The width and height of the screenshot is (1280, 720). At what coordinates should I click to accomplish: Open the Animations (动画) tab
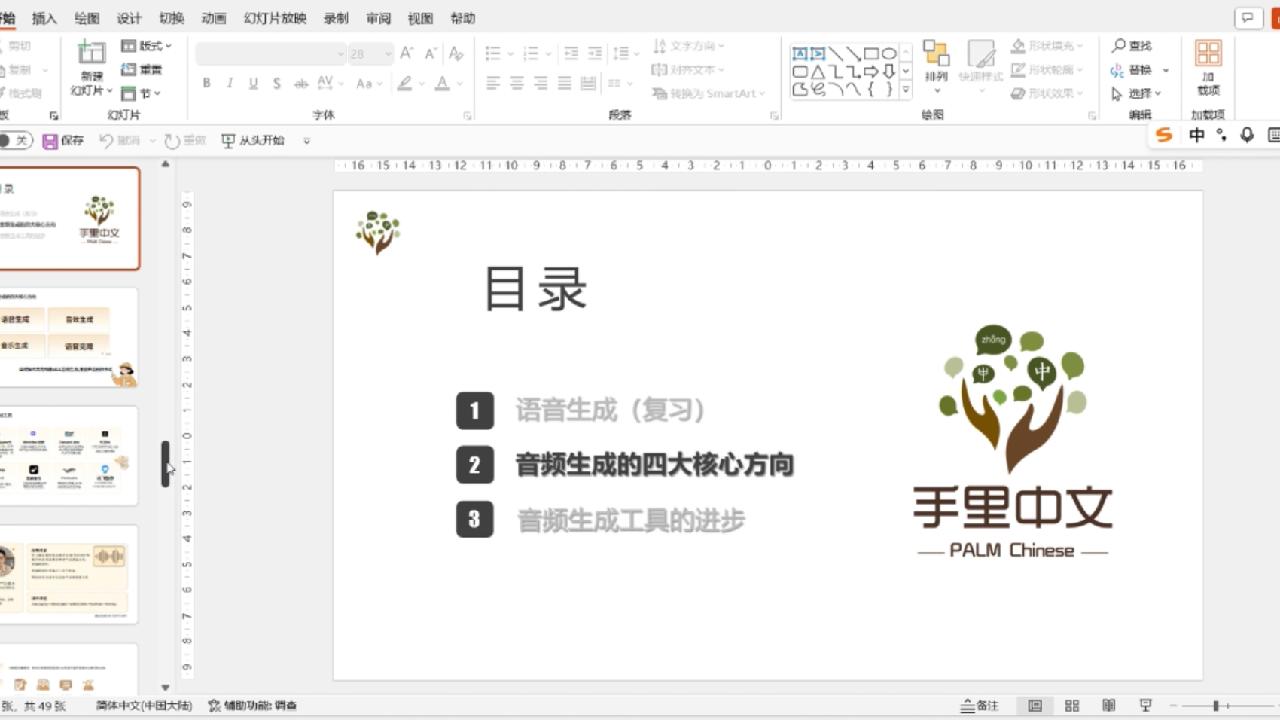pos(213,18)
